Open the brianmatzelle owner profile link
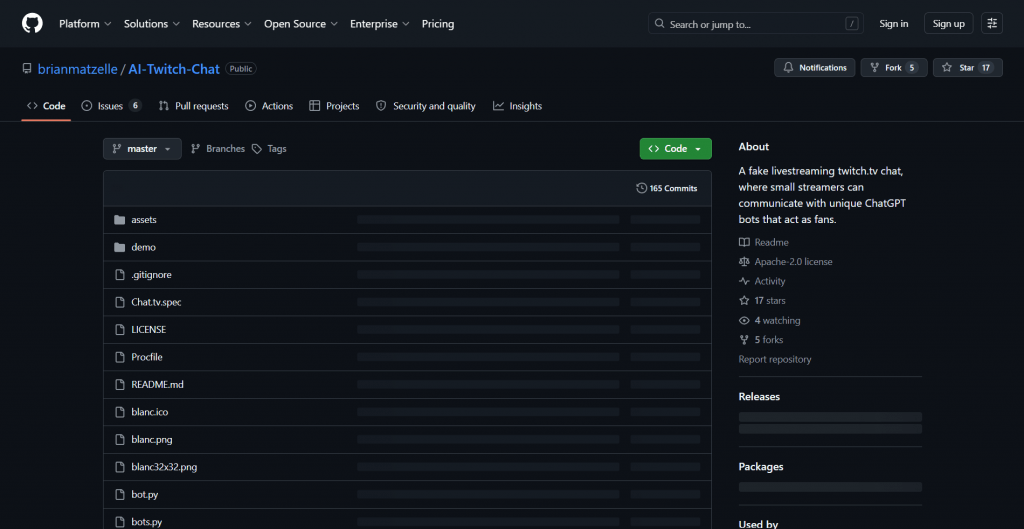1024x529 pixels. pyautogui.click(x=78, y=69)
